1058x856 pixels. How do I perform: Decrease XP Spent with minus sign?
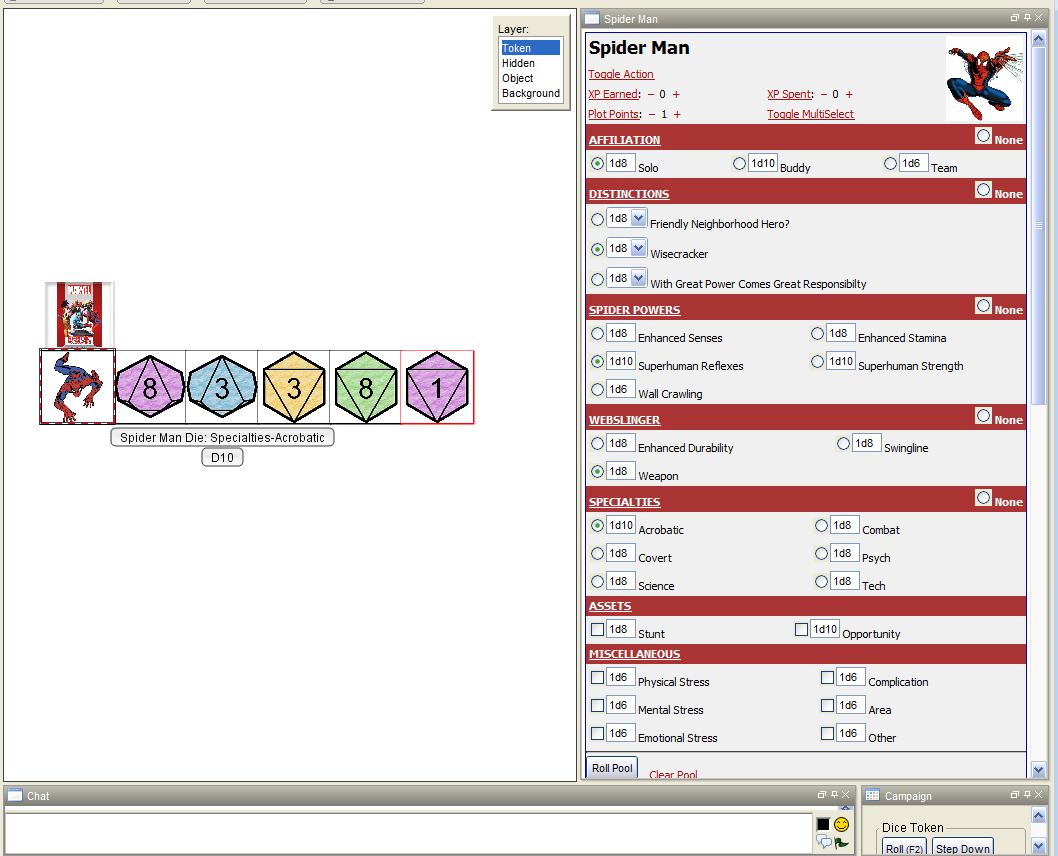coord(824,94)
